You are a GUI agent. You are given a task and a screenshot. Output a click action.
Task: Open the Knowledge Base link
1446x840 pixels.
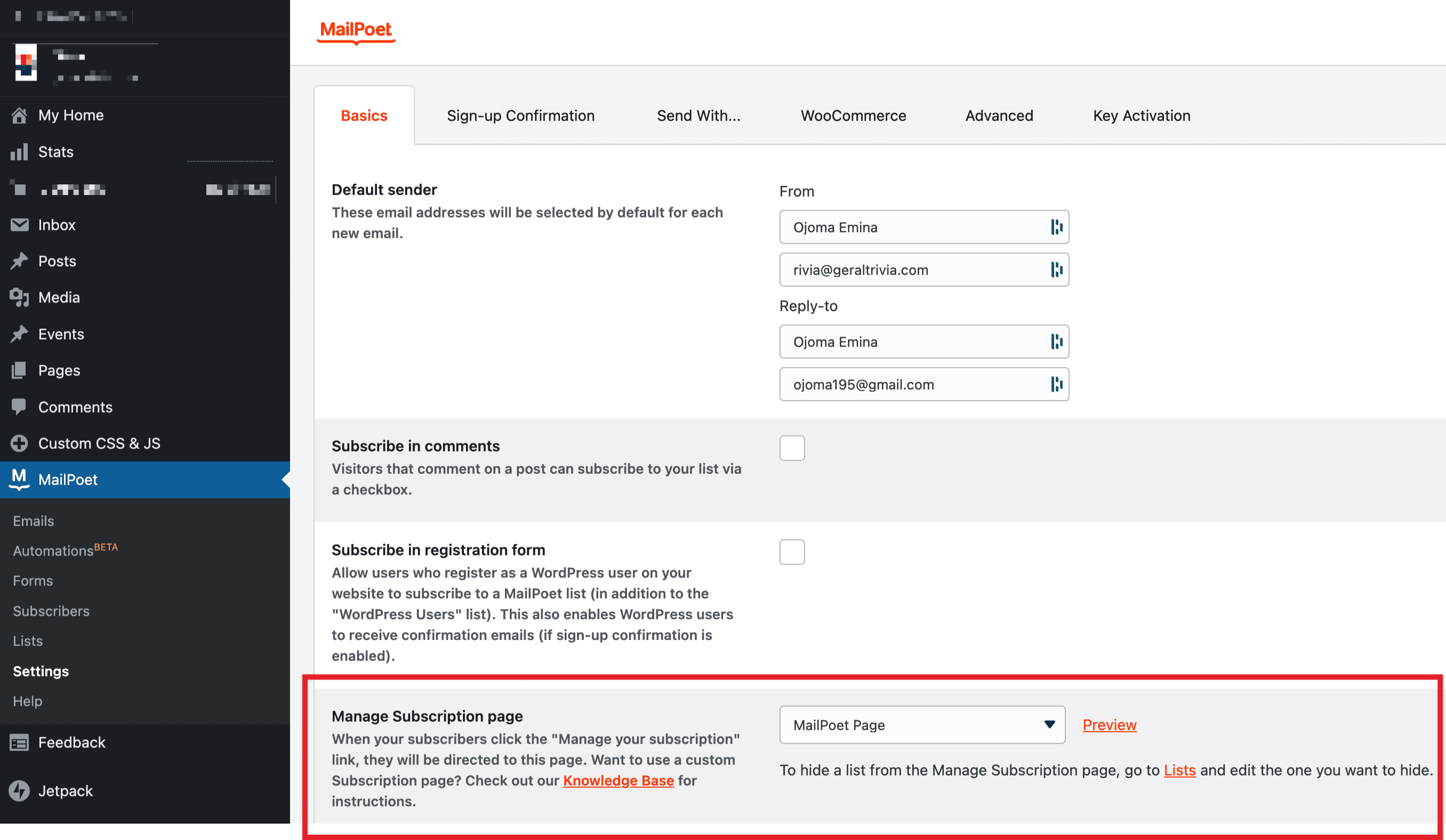pos(618,780)
